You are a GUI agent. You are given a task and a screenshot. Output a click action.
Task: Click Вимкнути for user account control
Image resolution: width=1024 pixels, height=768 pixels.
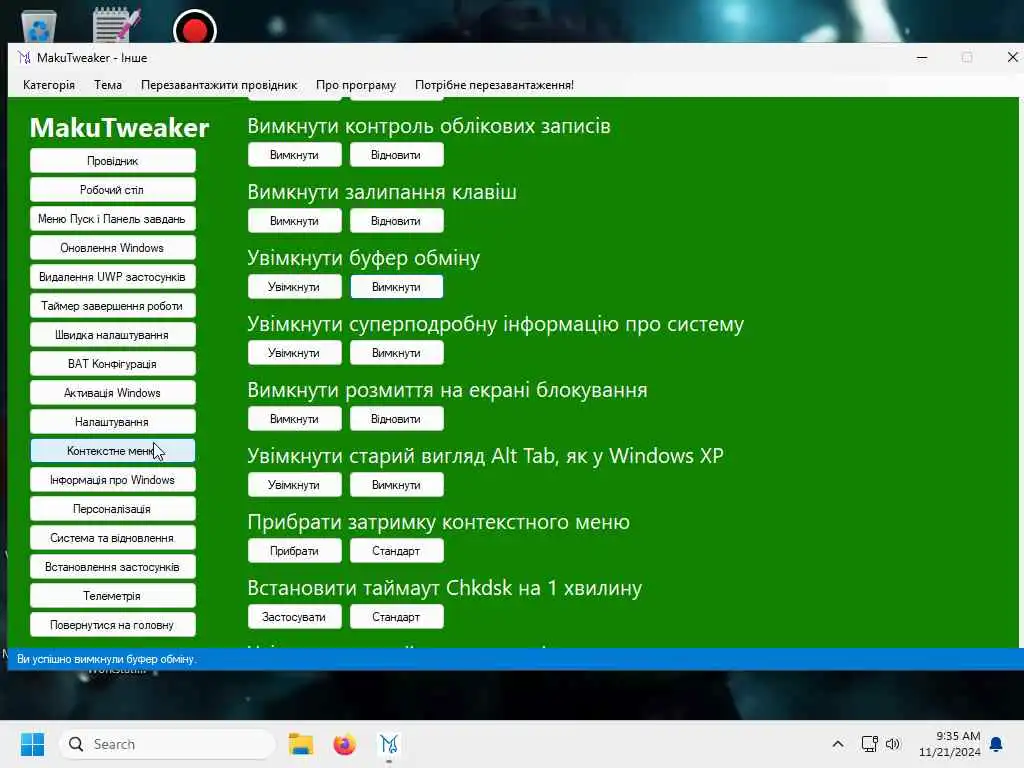295,155
